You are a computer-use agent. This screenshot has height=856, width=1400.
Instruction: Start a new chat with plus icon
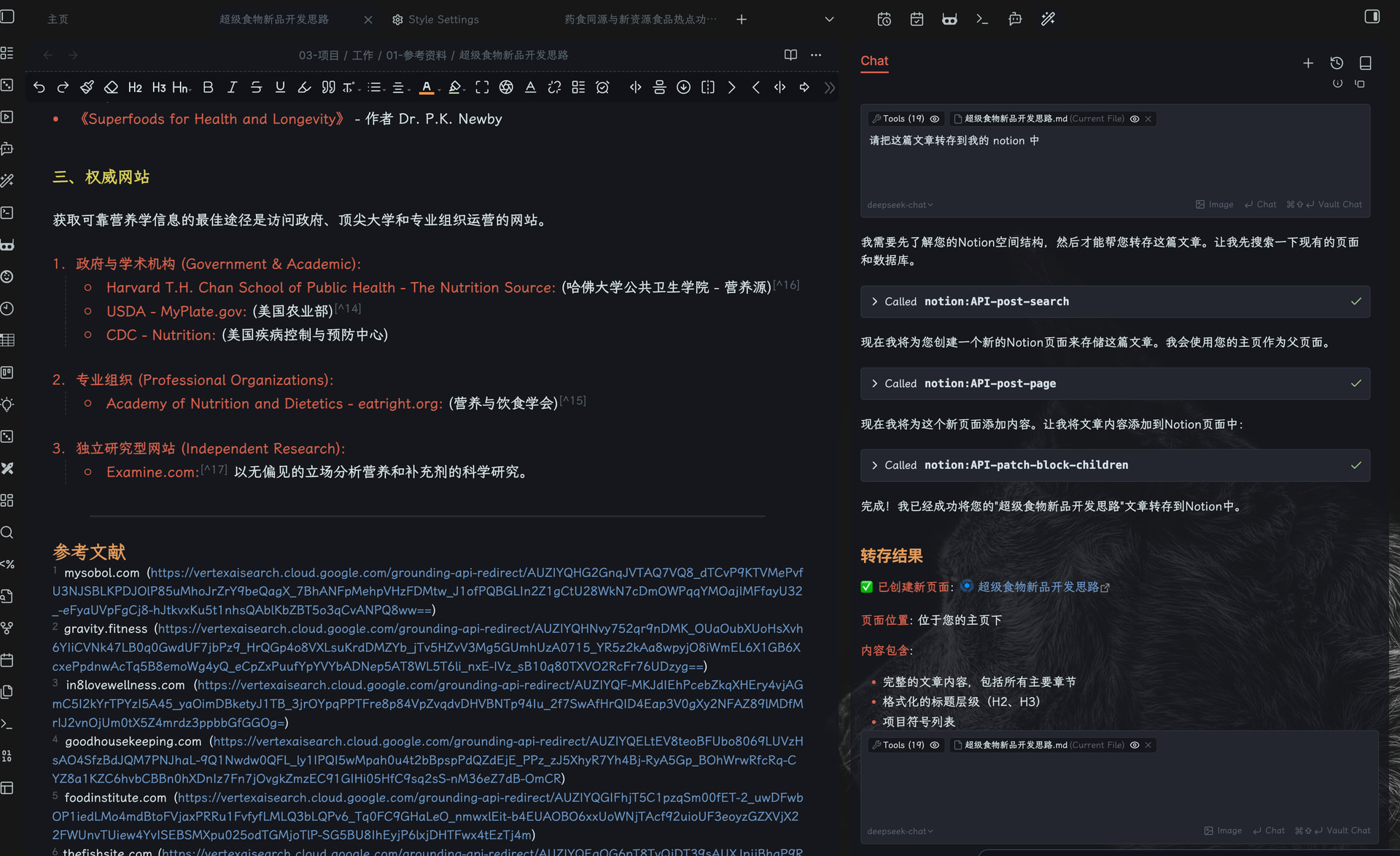pos(1307,63)
